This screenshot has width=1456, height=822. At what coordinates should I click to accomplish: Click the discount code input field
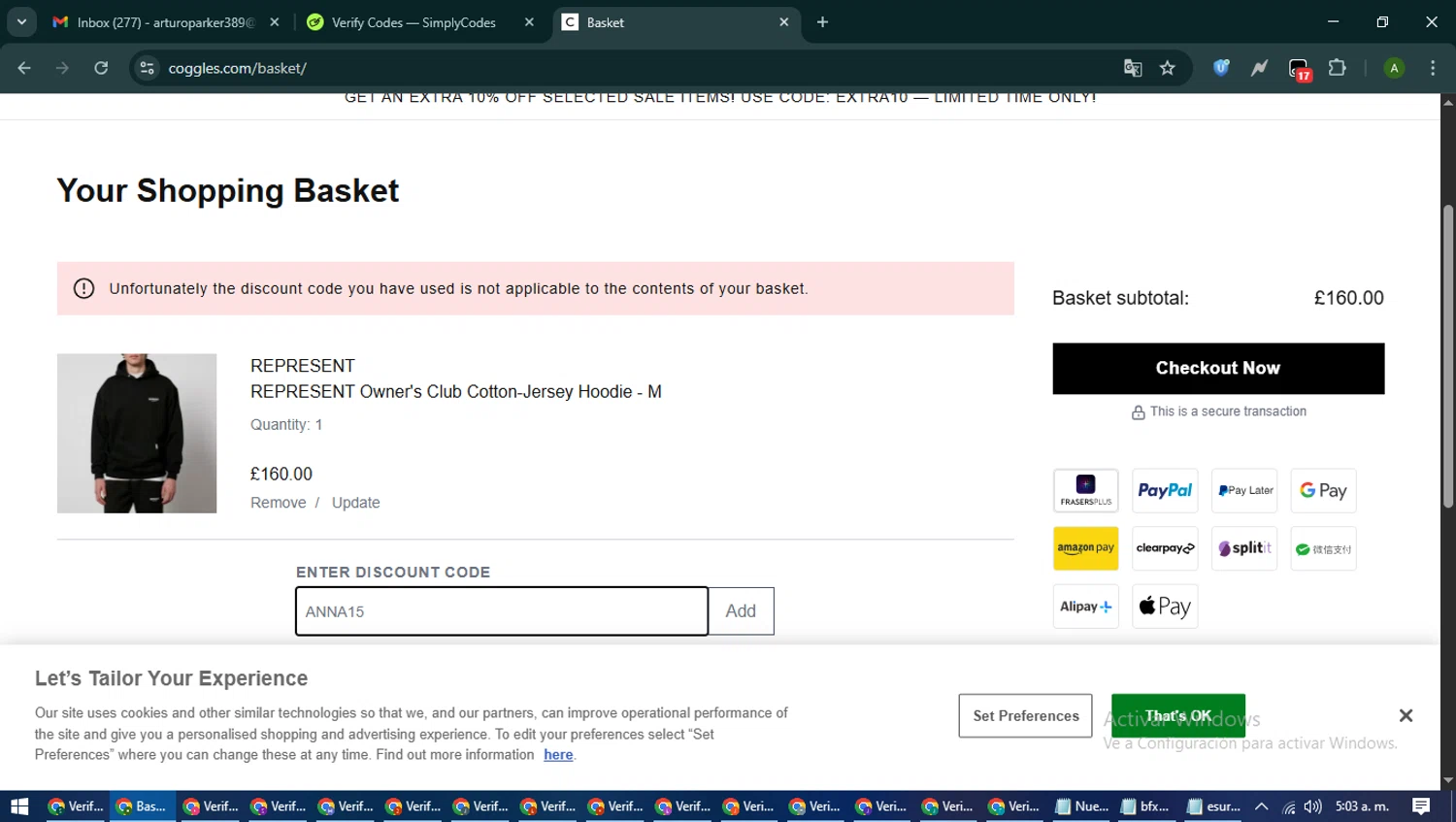pos(502,611)
